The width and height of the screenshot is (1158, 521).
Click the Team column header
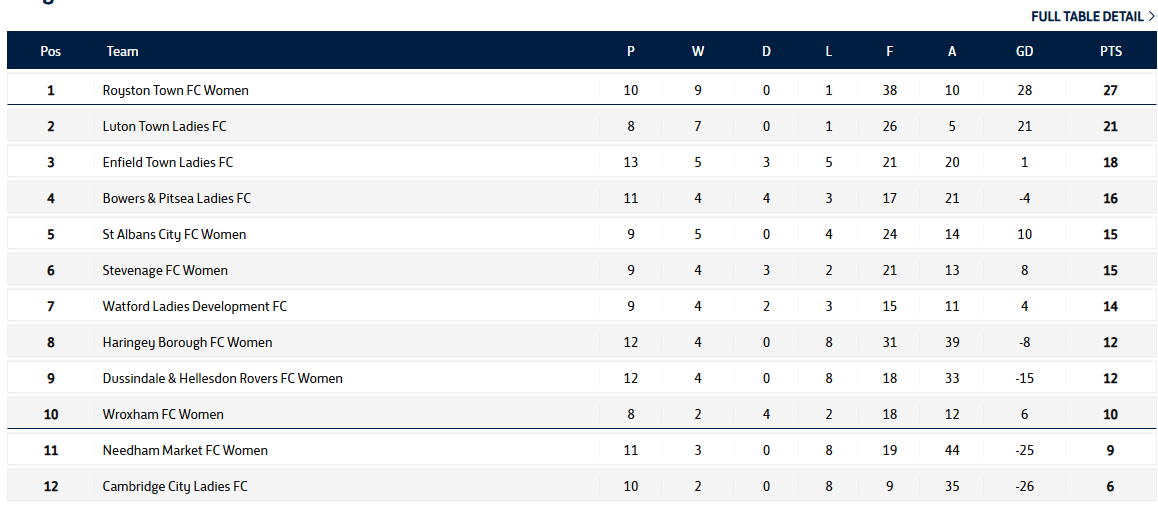pos(123,51)
